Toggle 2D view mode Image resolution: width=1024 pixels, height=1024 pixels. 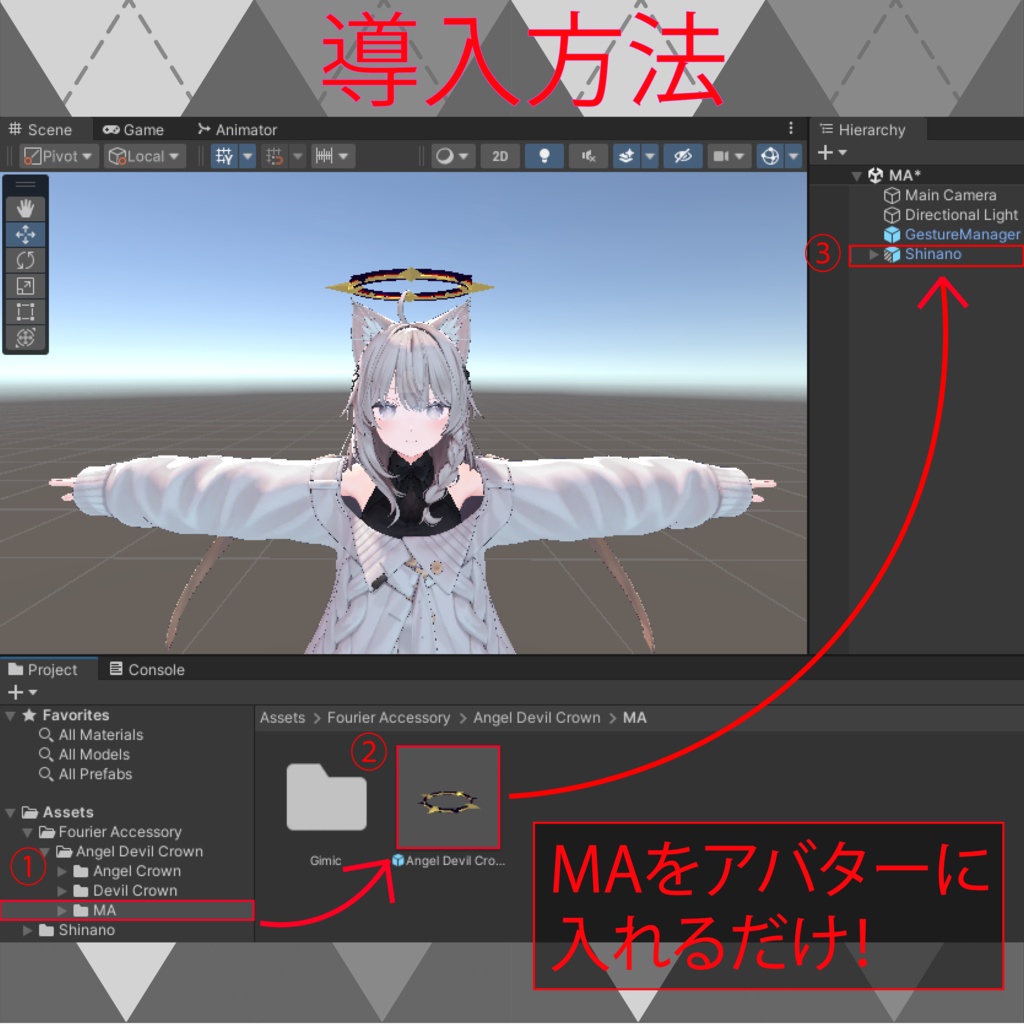coord(500,156)
